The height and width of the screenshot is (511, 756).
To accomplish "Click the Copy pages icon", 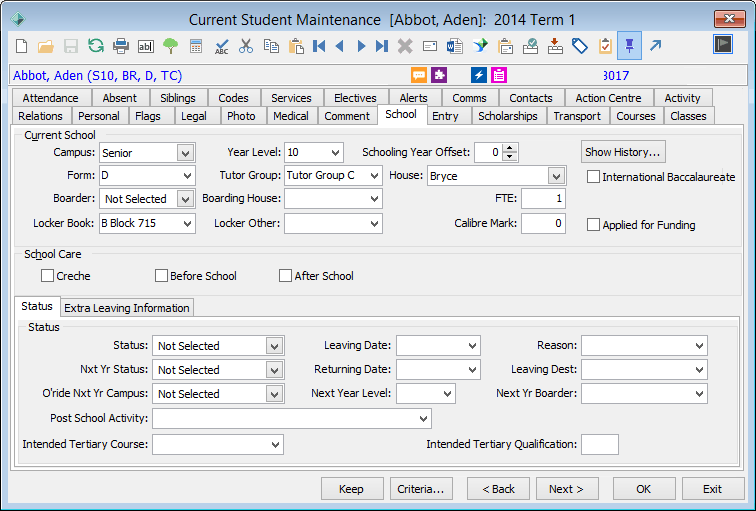I will pos(271,46).
